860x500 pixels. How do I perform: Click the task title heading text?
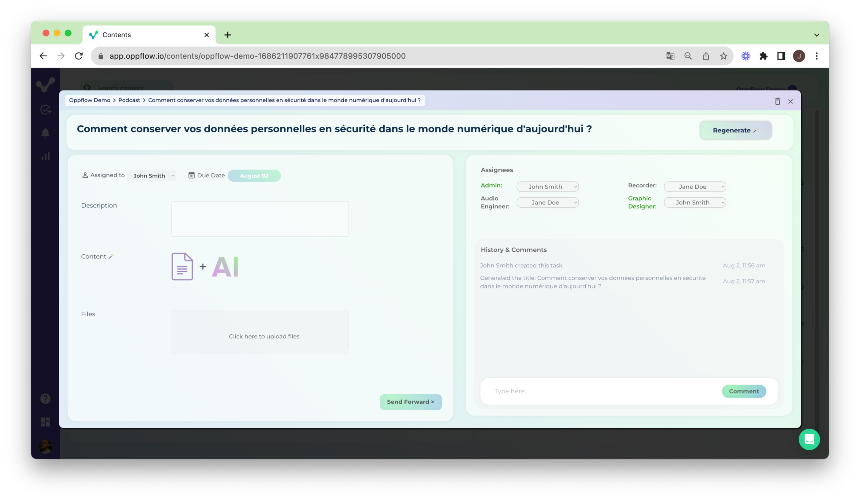pyautogui.click(x=334, y=129)
